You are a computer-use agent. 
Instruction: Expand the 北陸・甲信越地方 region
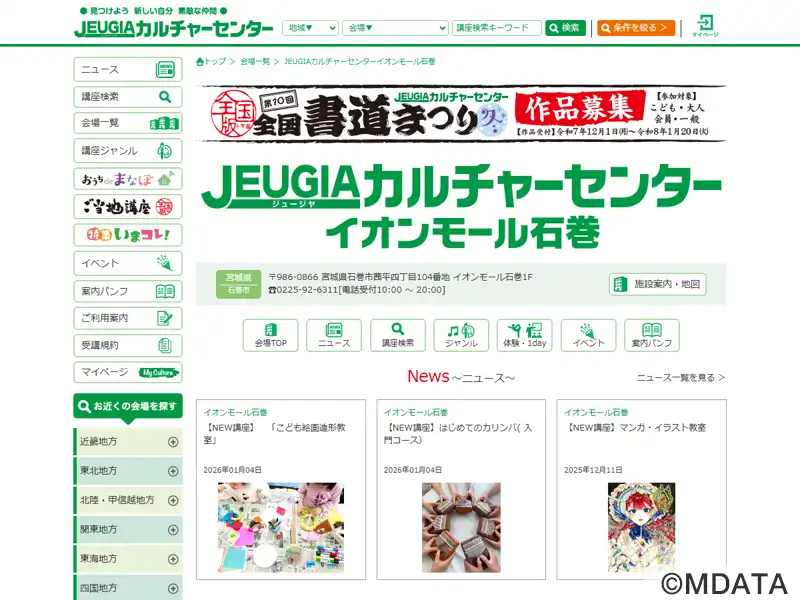pyautogui.click(x=128, y=500)
